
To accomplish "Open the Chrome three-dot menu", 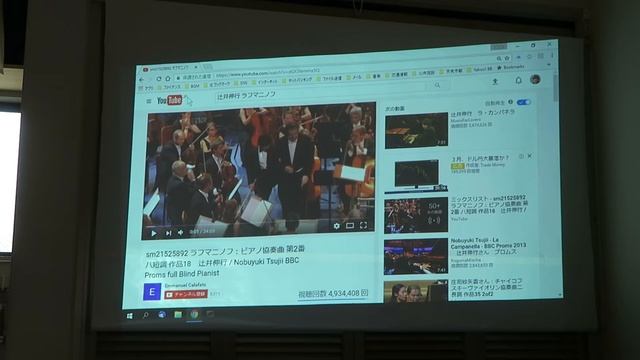I will pos(552,55).
